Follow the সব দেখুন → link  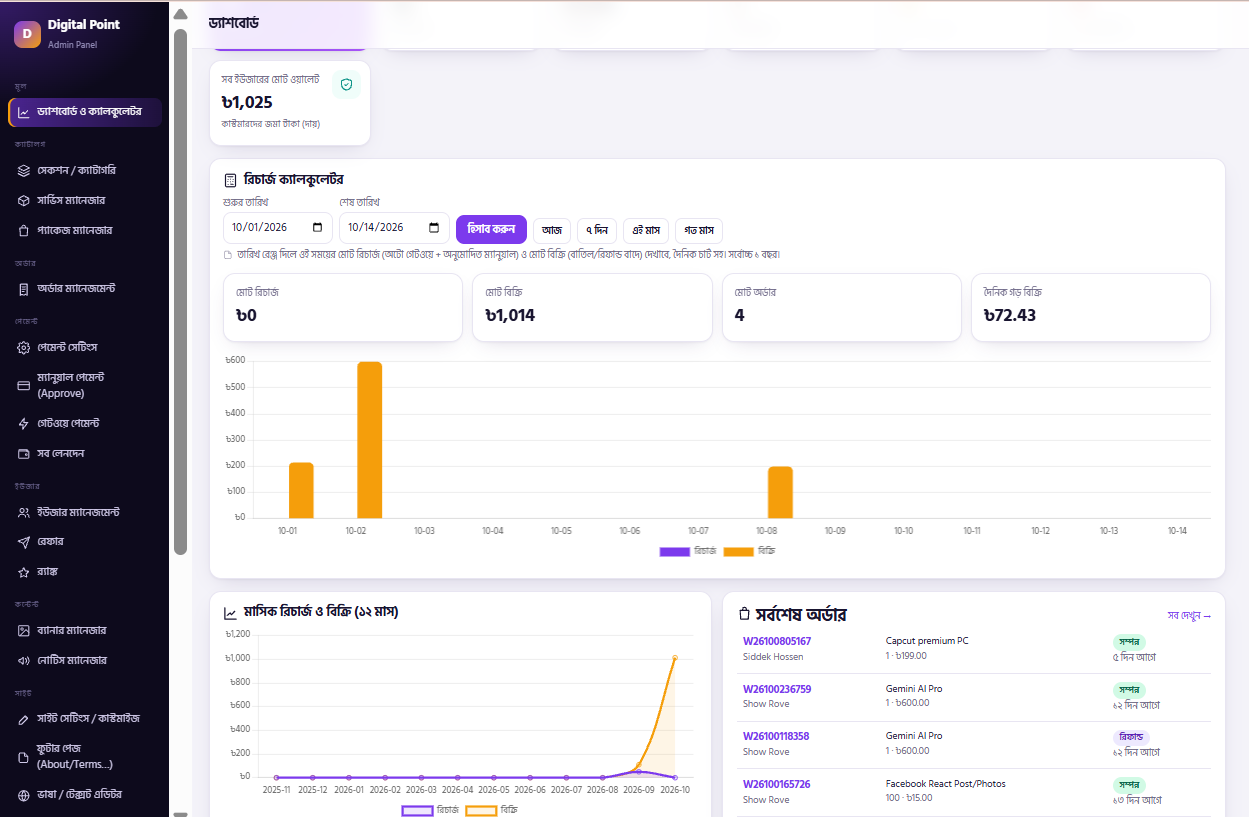coord(1189,616)
